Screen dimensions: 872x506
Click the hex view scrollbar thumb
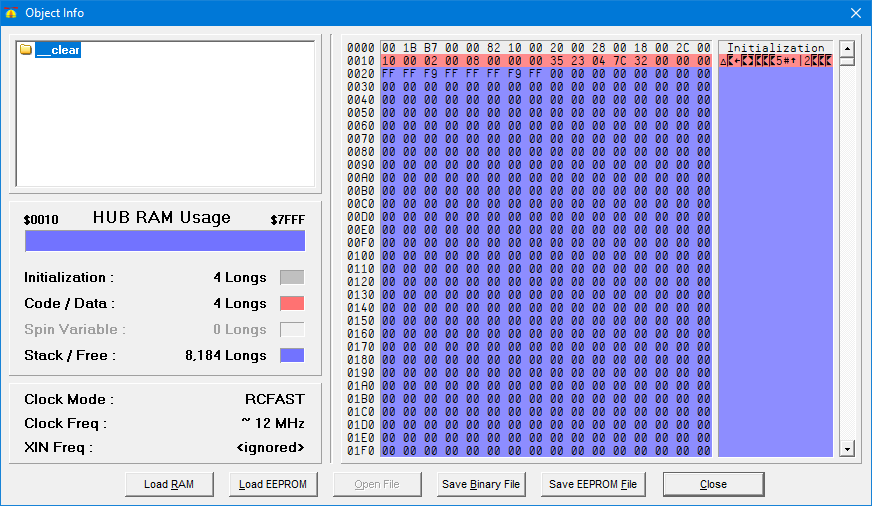(x=847, y=61)
